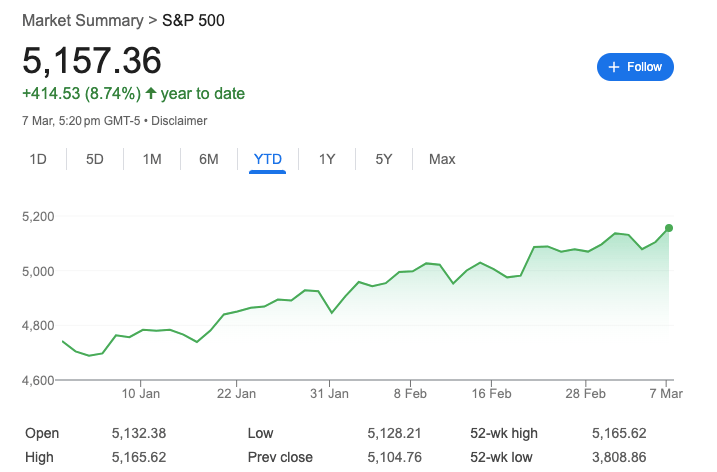The width and height of the screenshot is (717, 472).
Task: Click the green up arrow beside year to date
Action: [151, 93]
